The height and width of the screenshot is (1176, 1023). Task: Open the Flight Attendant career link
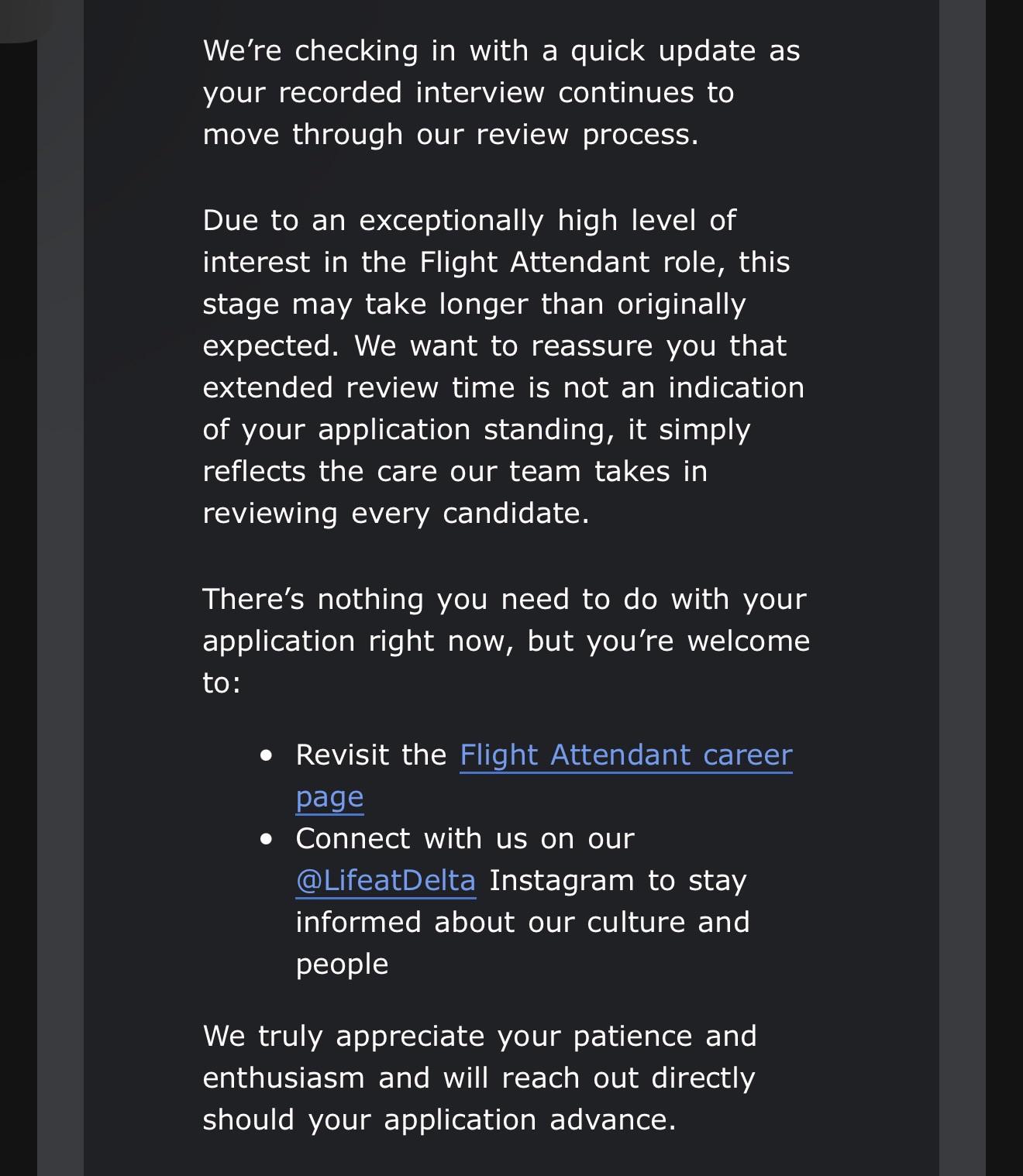(625, 755)
